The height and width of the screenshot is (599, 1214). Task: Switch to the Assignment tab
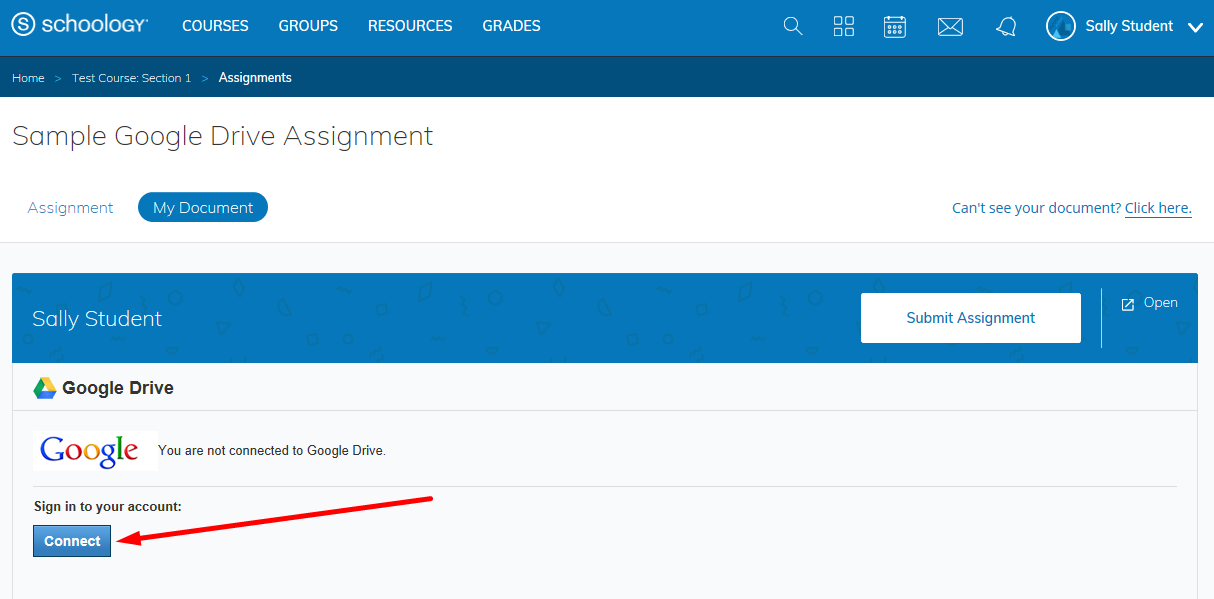(x=71, y=208)
